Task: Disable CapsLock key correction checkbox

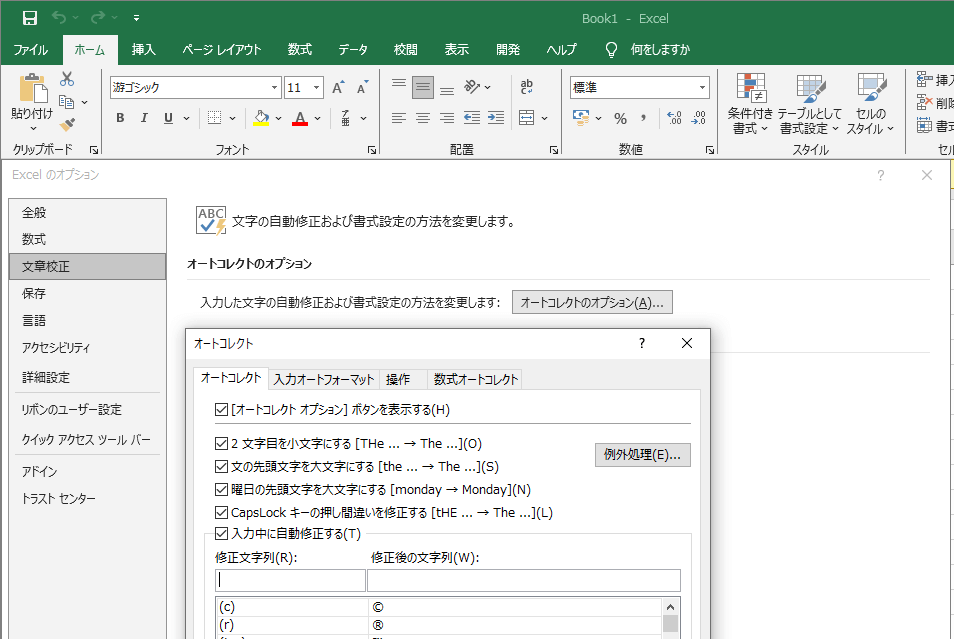Action: 222,513
